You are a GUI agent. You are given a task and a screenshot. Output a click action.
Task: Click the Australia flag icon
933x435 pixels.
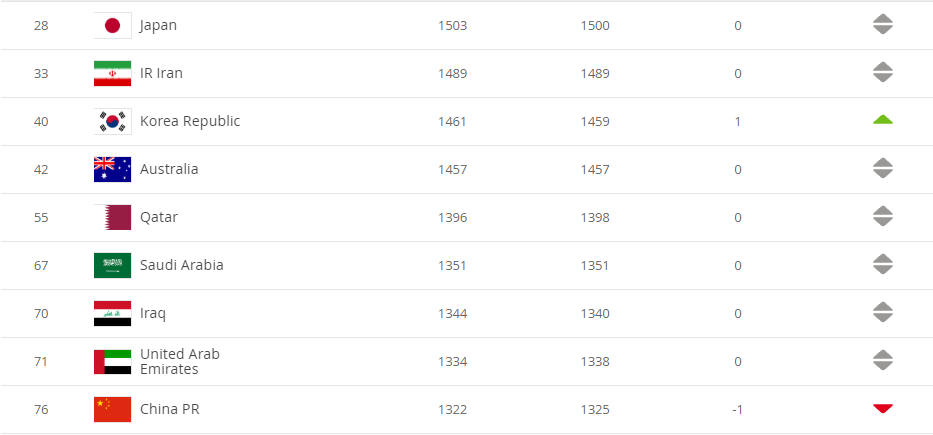(112, 170)
